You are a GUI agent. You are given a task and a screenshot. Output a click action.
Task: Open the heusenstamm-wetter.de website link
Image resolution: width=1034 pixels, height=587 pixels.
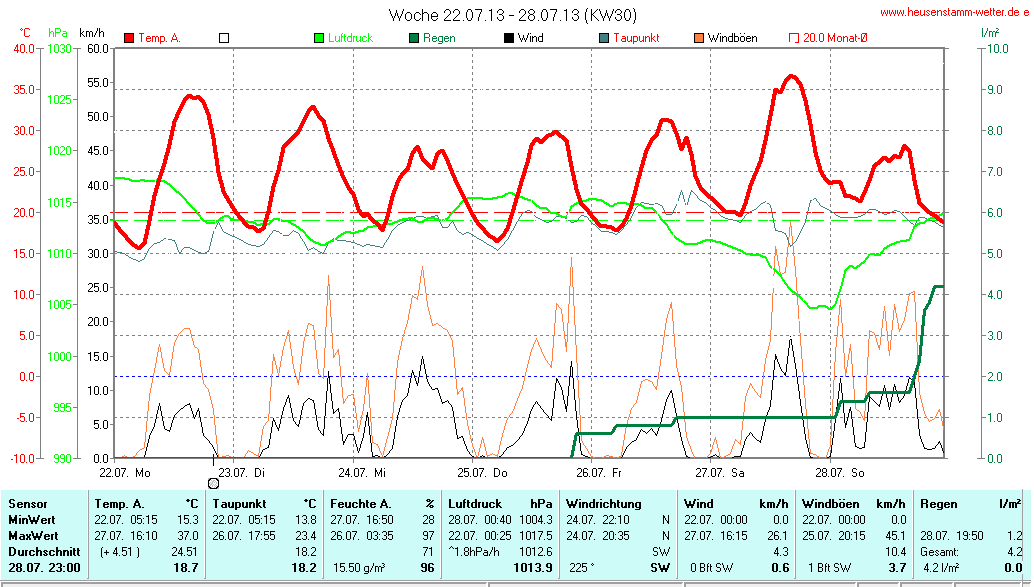click(954, 12)
